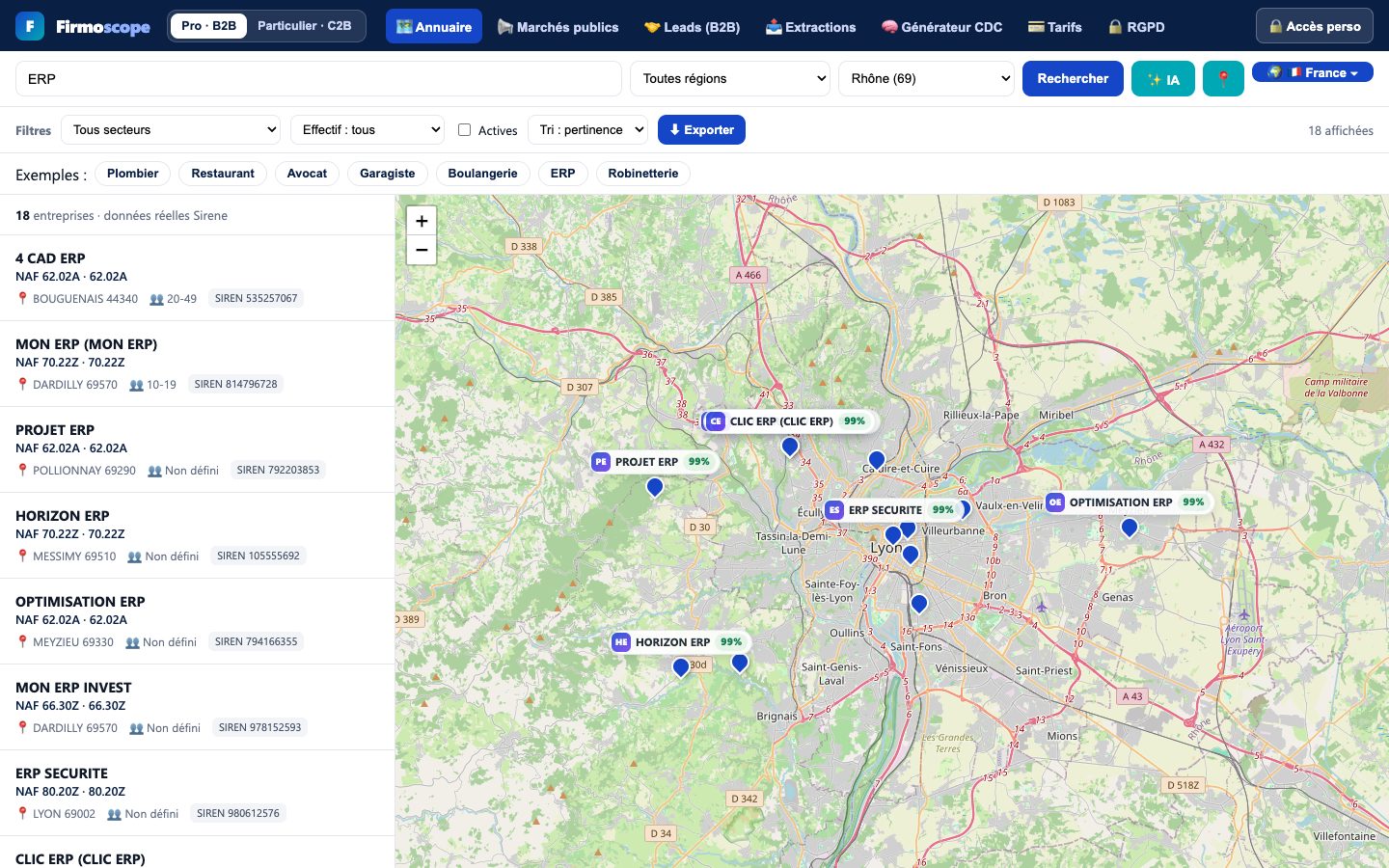Image resolution: width=1389 pixels, height=868 pixels.
Task: Open the France country selector
Action: (x=1312, y=72)
